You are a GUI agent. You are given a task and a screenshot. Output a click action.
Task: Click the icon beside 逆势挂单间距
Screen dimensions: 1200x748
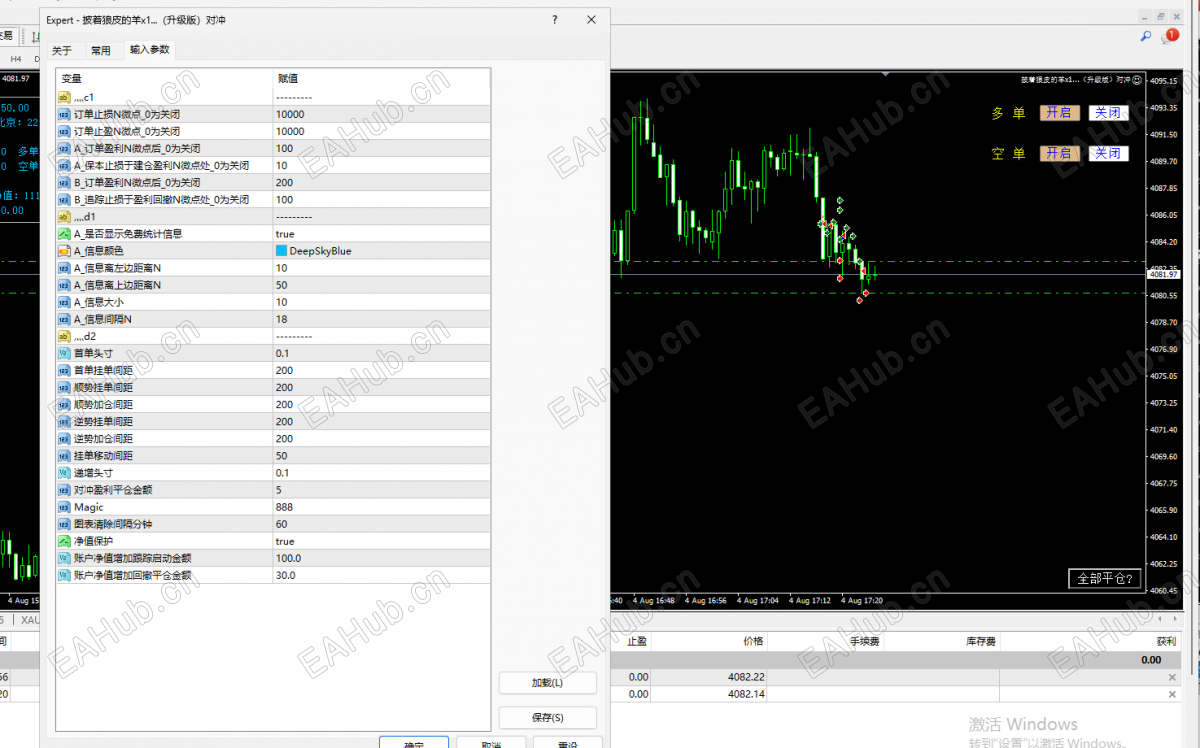64,421
